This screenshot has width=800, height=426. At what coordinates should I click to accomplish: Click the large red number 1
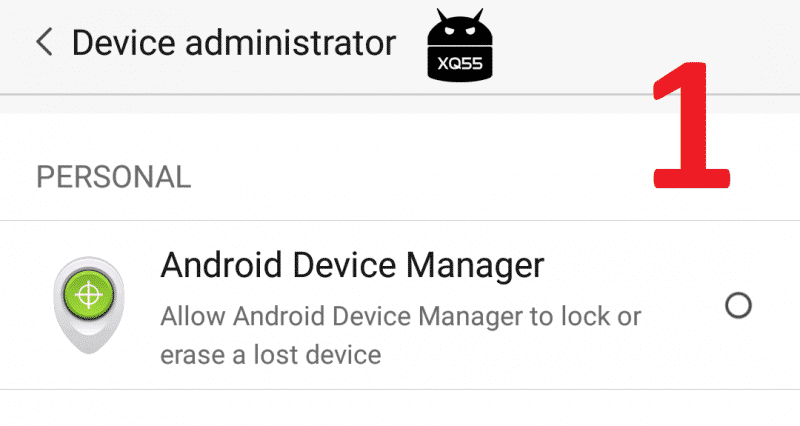point(690,125)
